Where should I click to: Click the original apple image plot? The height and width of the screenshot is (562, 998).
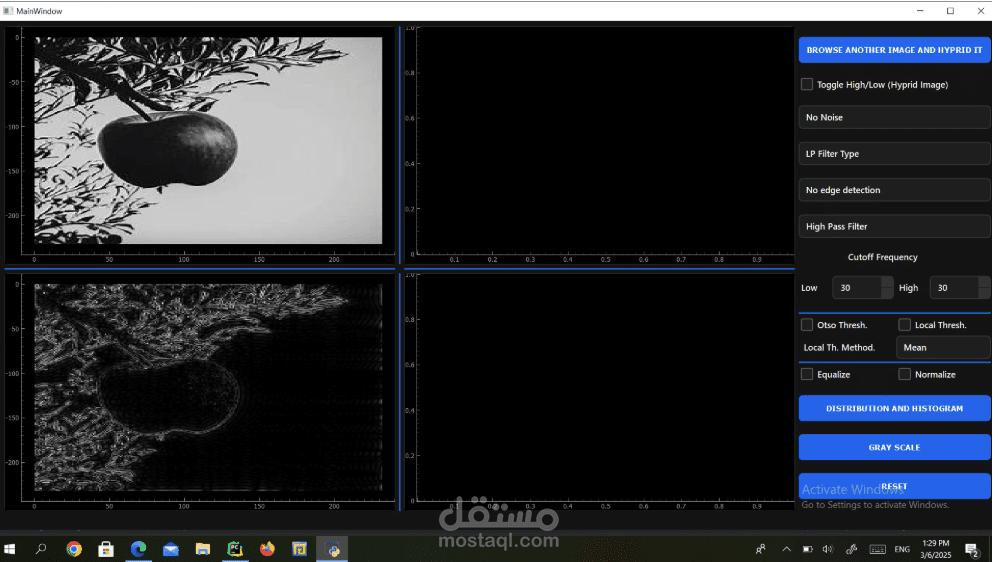pos(208,140)
